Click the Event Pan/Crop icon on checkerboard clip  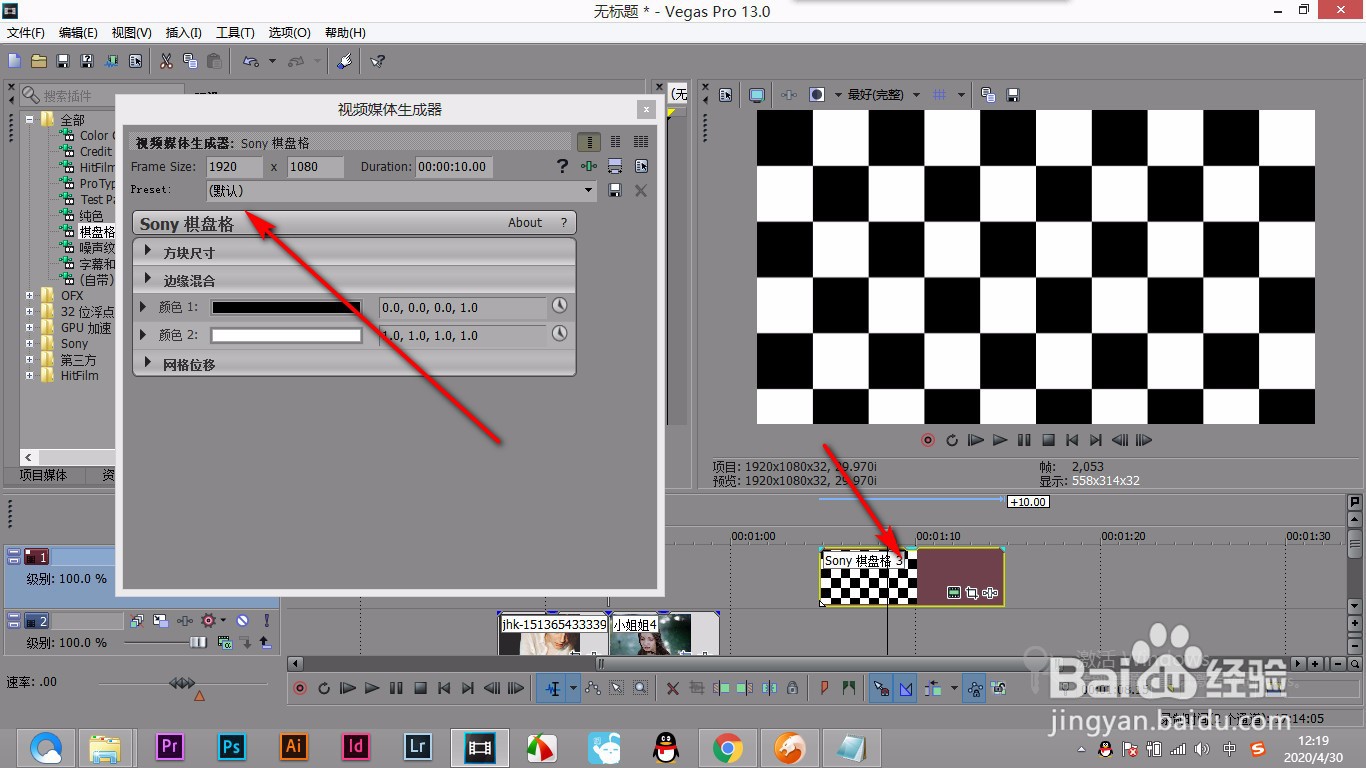point(971,593)
